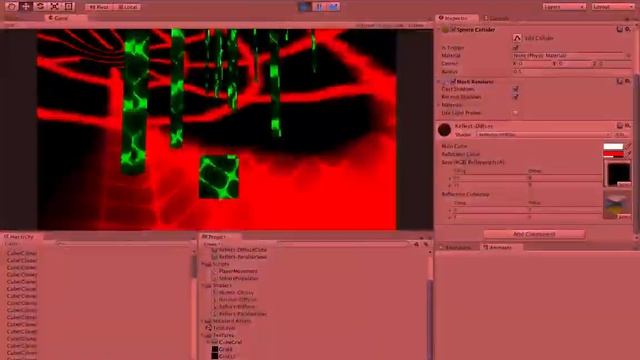Open the Shader dropdown
640x360 pixels.
pos(543,134)
